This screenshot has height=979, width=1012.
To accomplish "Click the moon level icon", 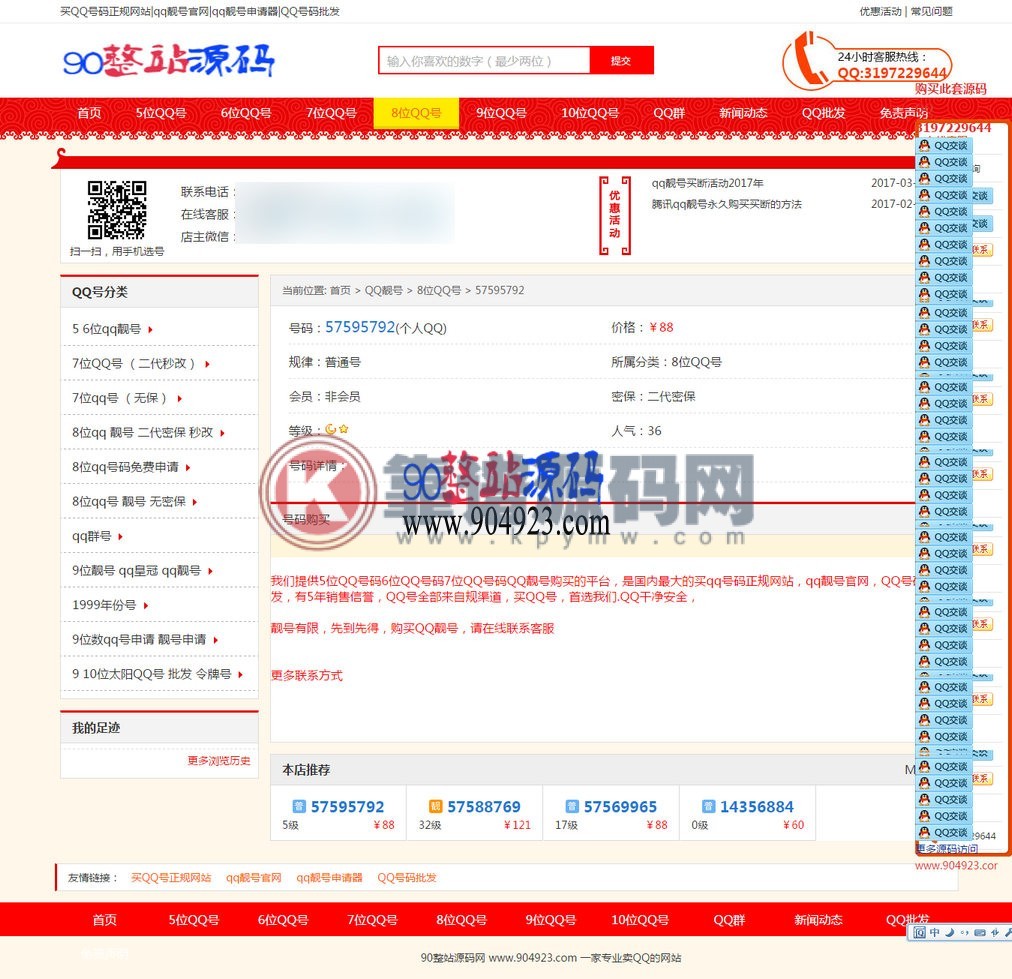I will click(x=330, y=429).
